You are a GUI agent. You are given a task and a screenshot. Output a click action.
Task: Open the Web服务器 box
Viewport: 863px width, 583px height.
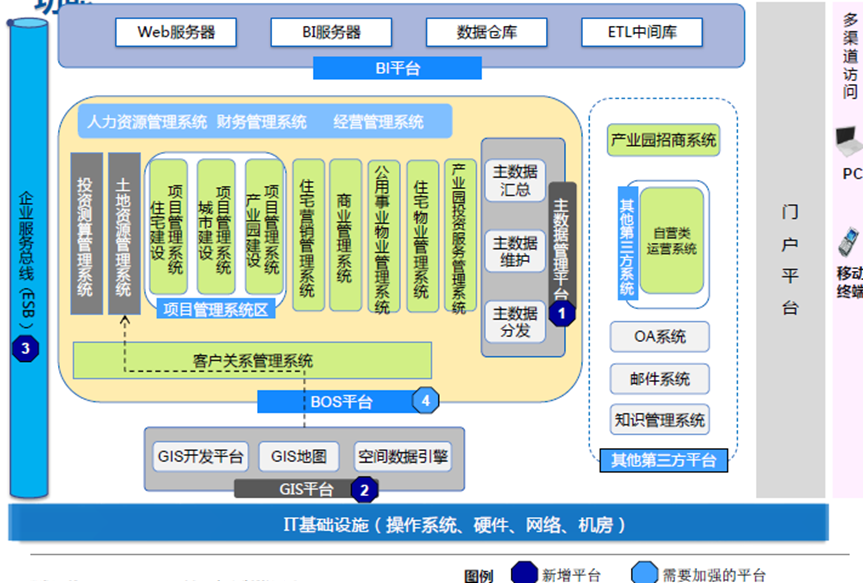176,32
